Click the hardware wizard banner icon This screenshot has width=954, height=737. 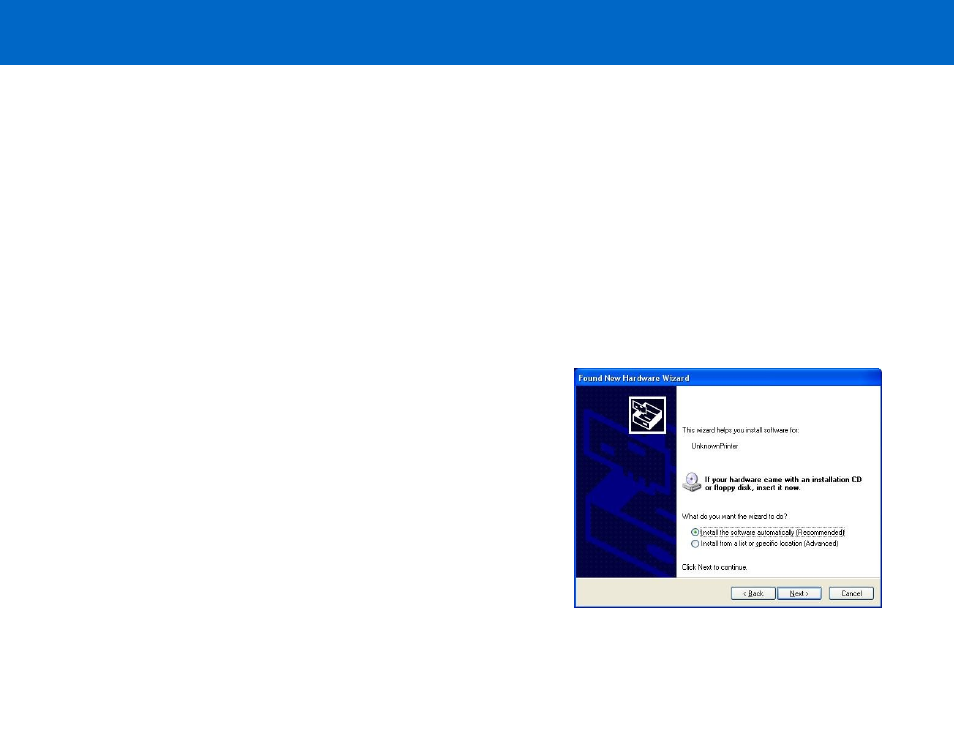(x=647, y=415)
